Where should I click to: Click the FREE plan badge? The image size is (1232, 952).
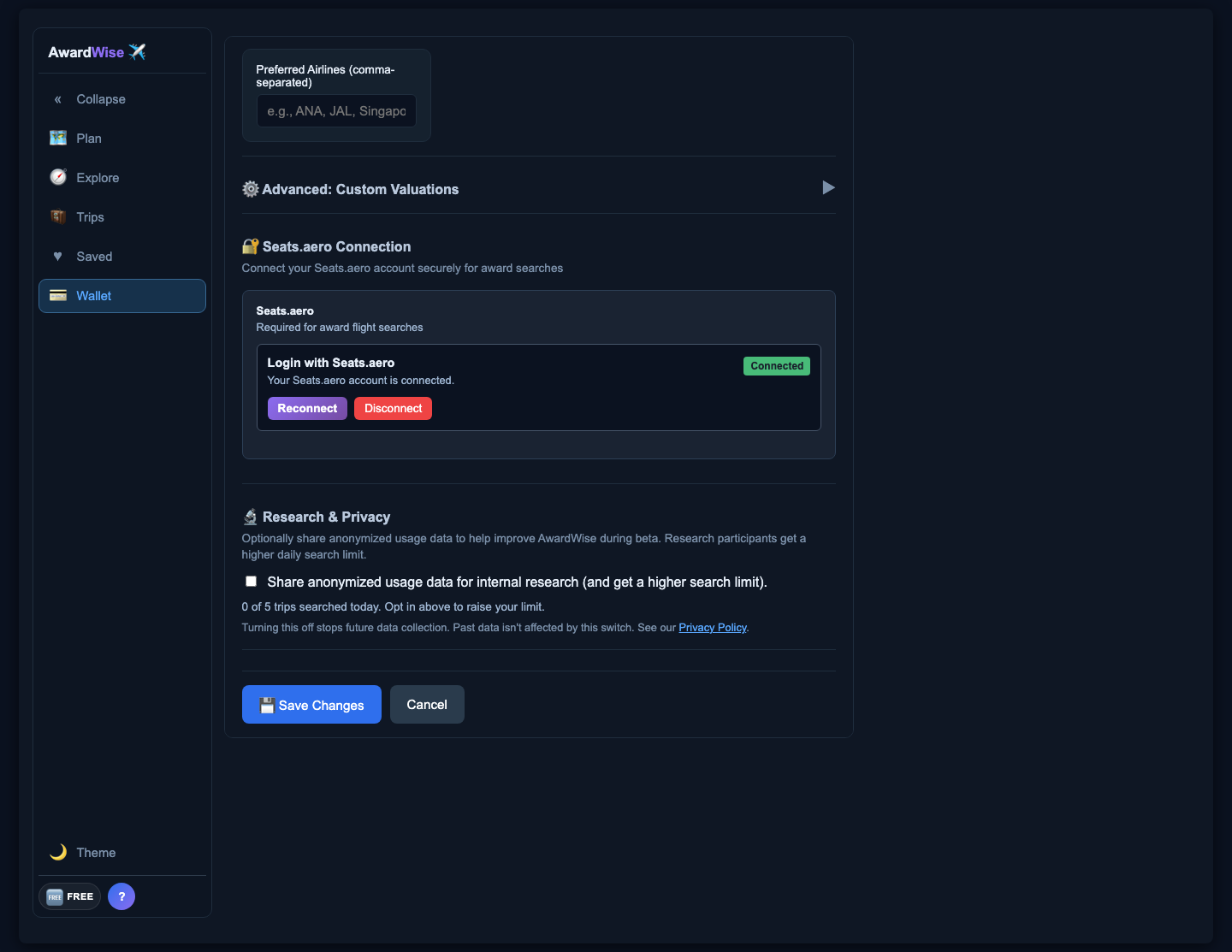pos(70,896)
